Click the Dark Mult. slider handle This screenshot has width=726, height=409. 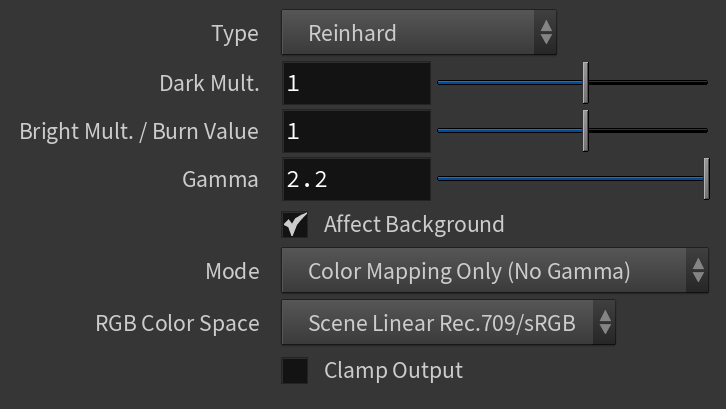click(x=585, y=83)
